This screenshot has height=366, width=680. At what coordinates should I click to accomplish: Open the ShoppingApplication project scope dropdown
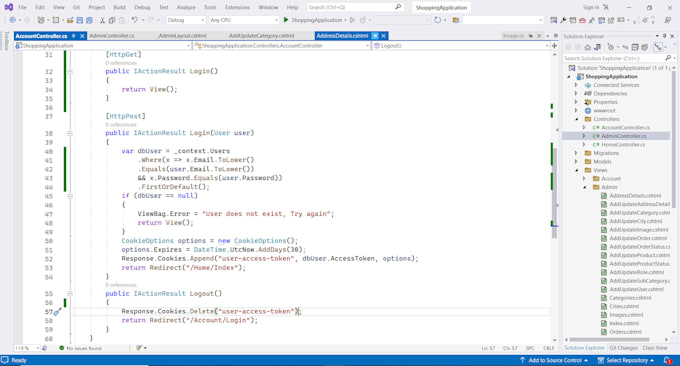pyautogui.click(x=103, y=46)
